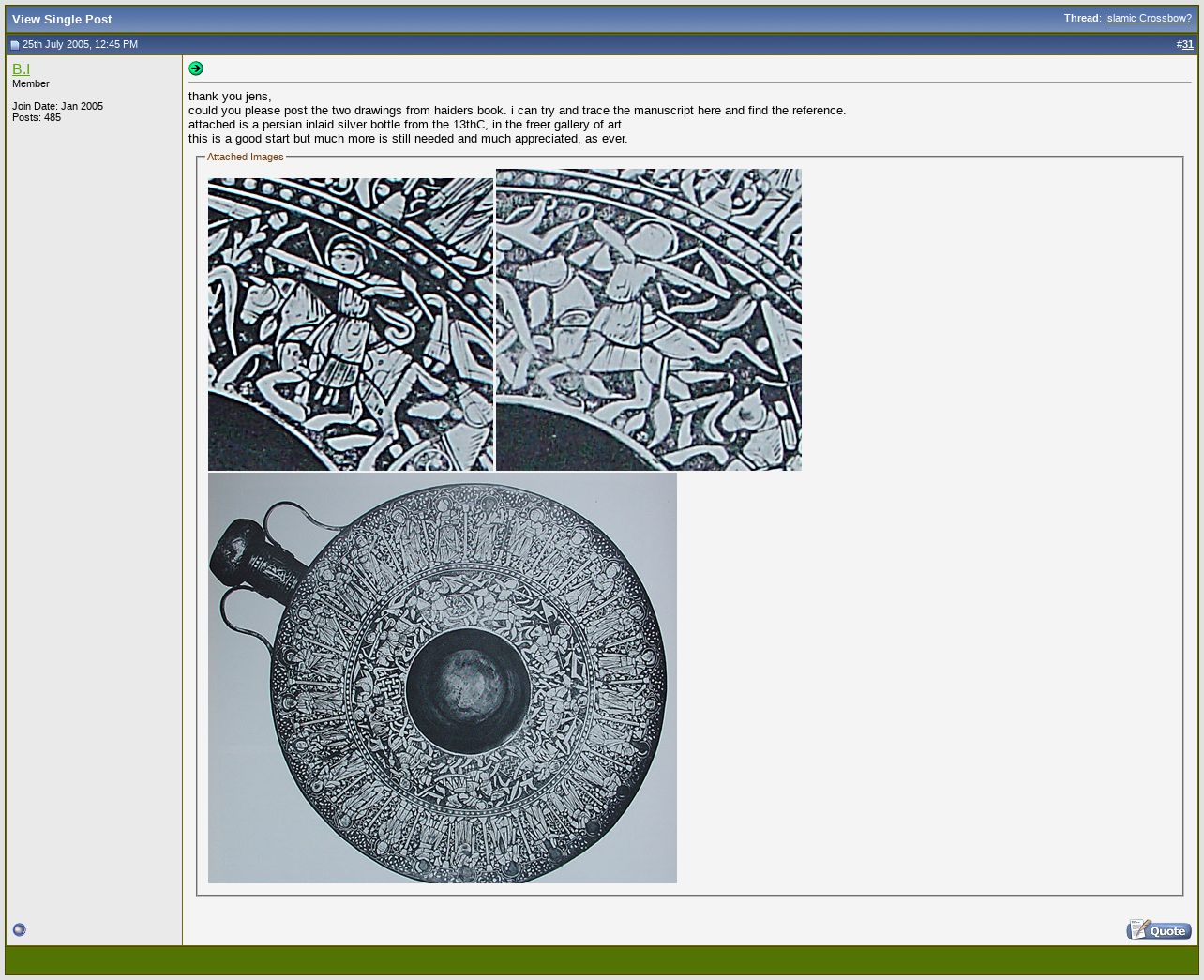Click the green arrow post icon

click(x=196, y=68)
